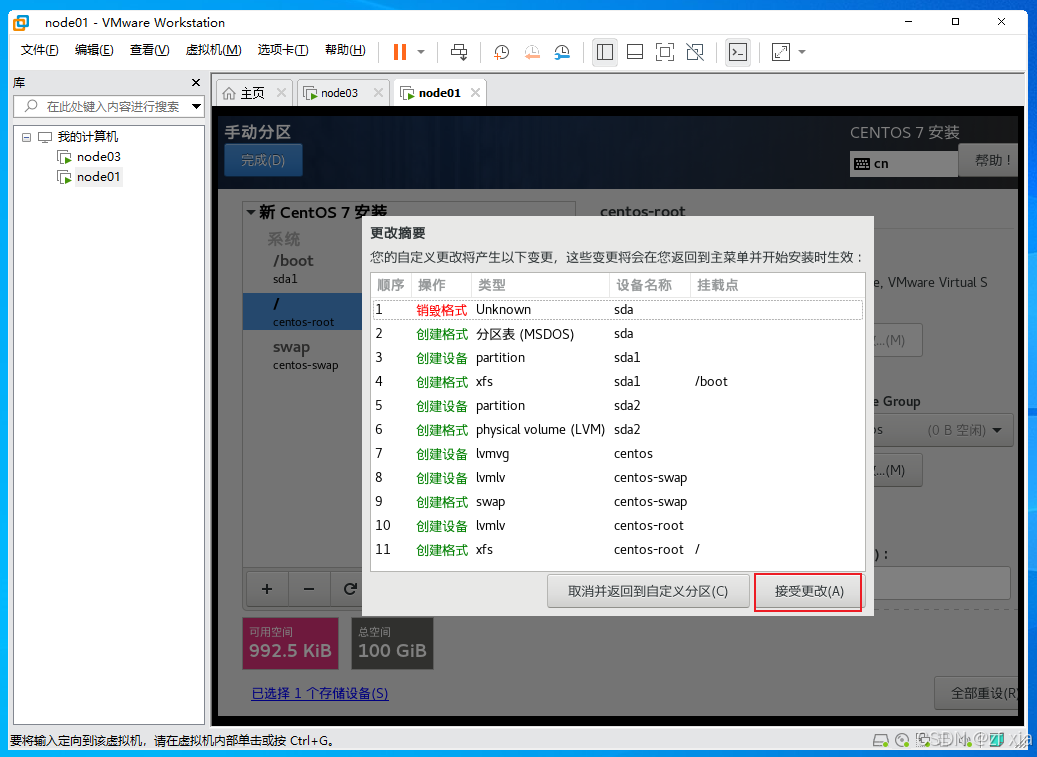Collapse the 新 CentOS 7 安装 section
1037x757 pixels.
coord(251,212)
